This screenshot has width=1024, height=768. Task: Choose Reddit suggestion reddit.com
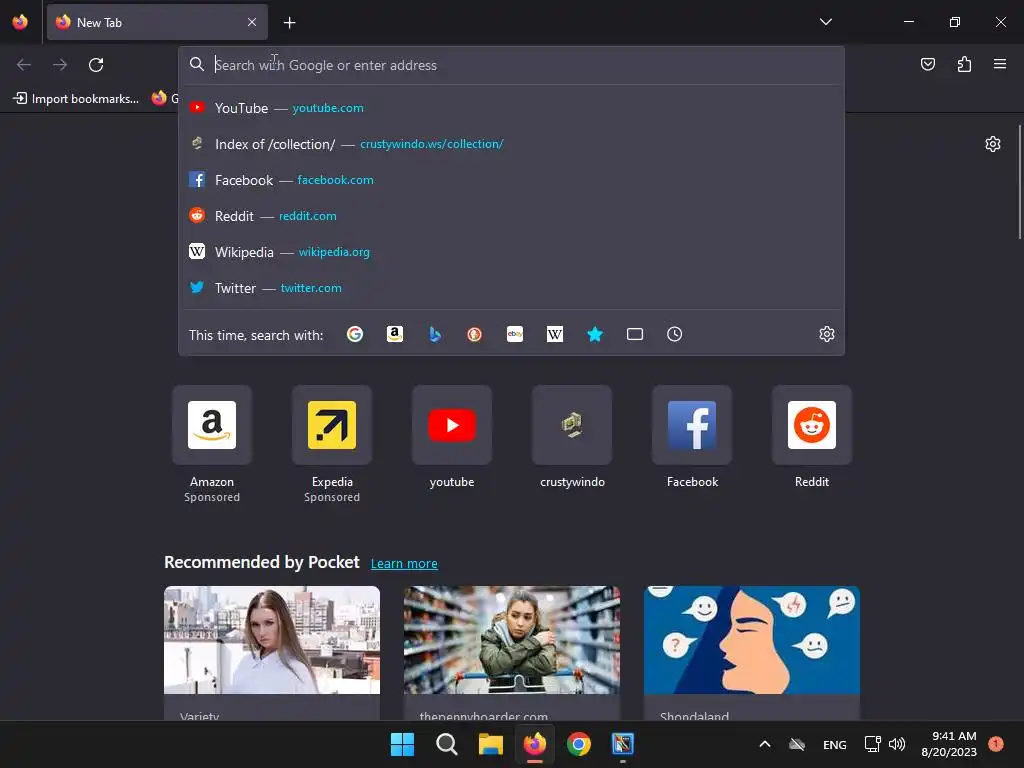coord(511,216)
